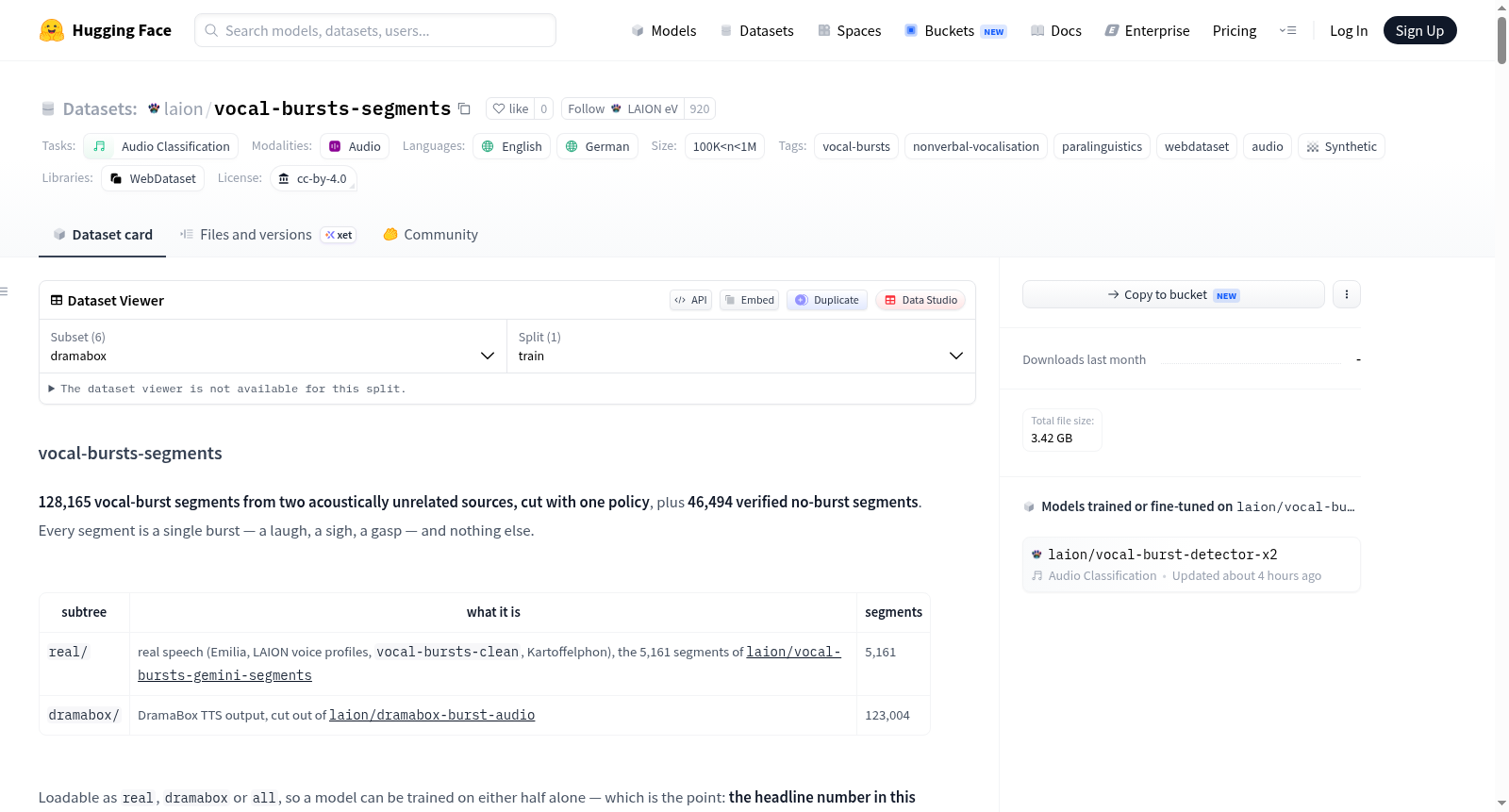Click the Datasets: breadcrumb label
Screen dimensions: 1509x812
point(100,108)
